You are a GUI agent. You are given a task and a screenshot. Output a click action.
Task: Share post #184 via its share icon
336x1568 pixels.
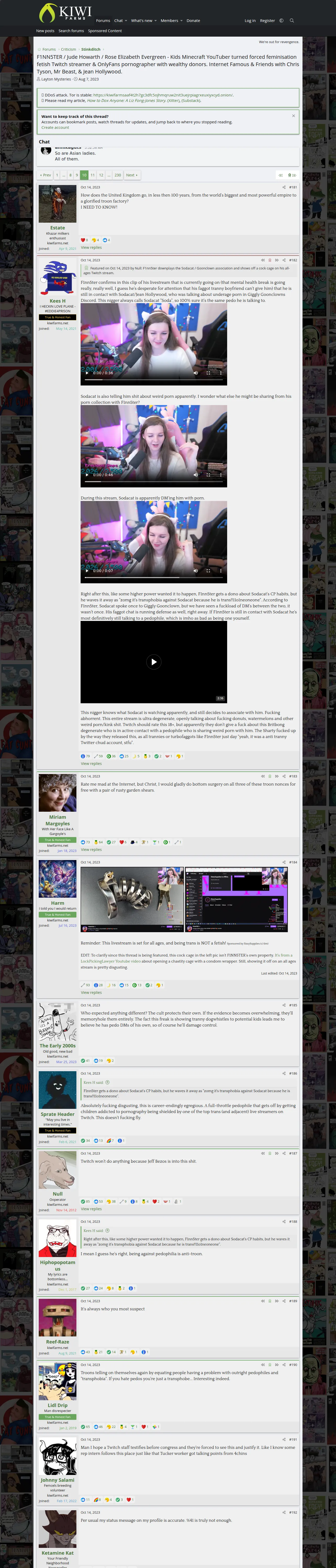click(x=284, y=862)
